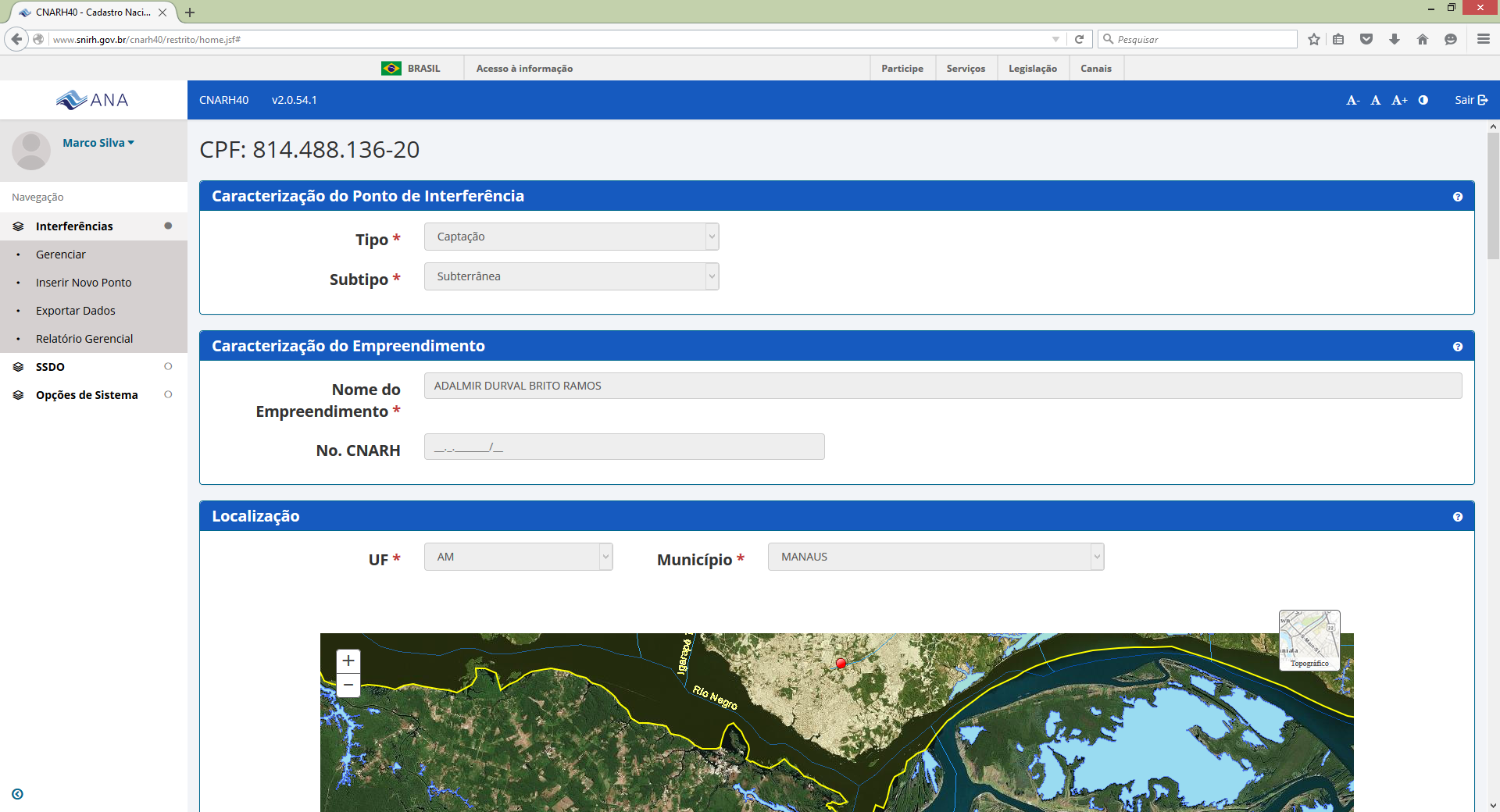The image size is (1500, 812).
Task: Open a new browser tab
Action: coord(190,12)
